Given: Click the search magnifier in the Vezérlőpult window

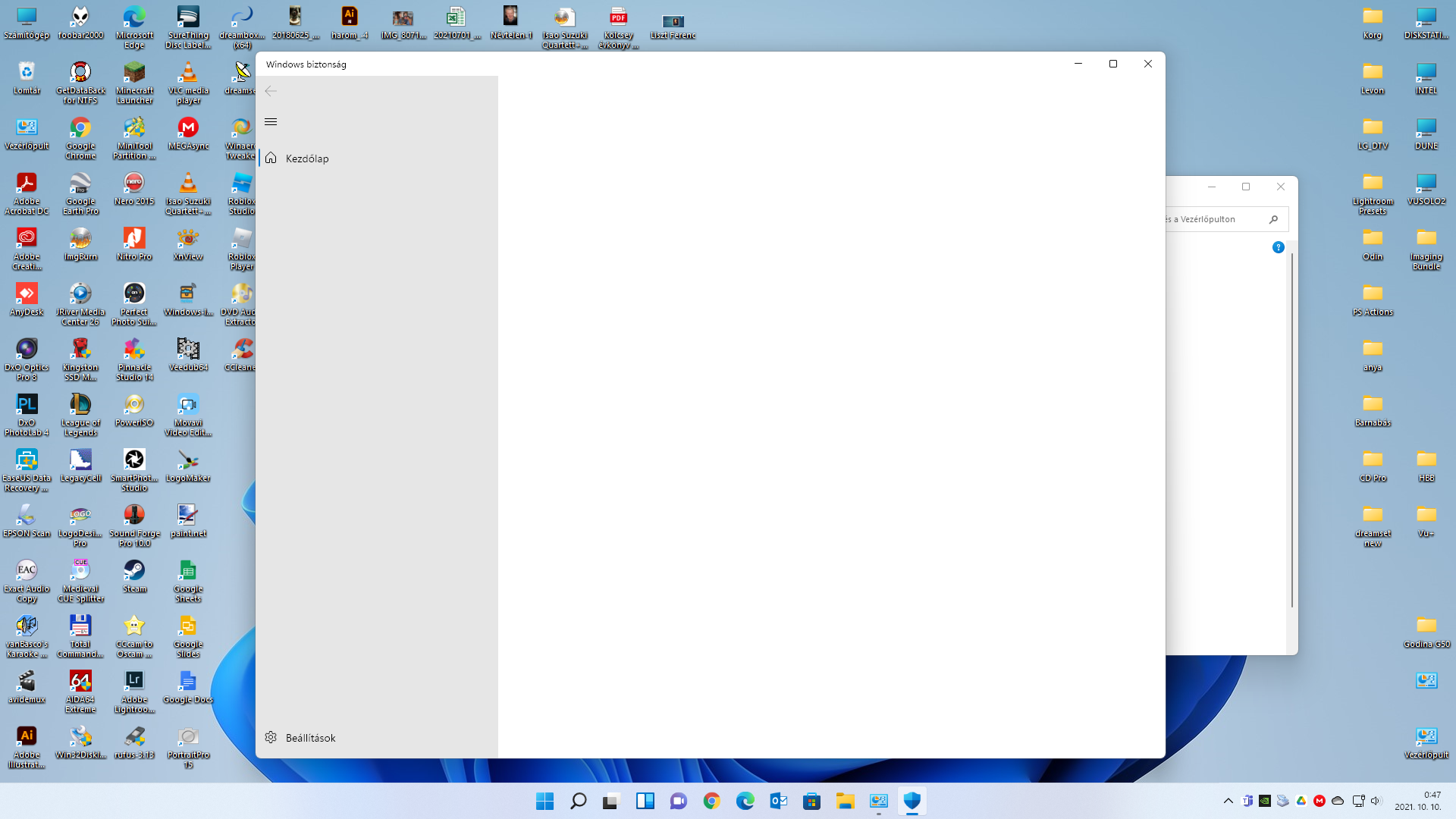Looking at the screenshot, I should (1273, 219).
